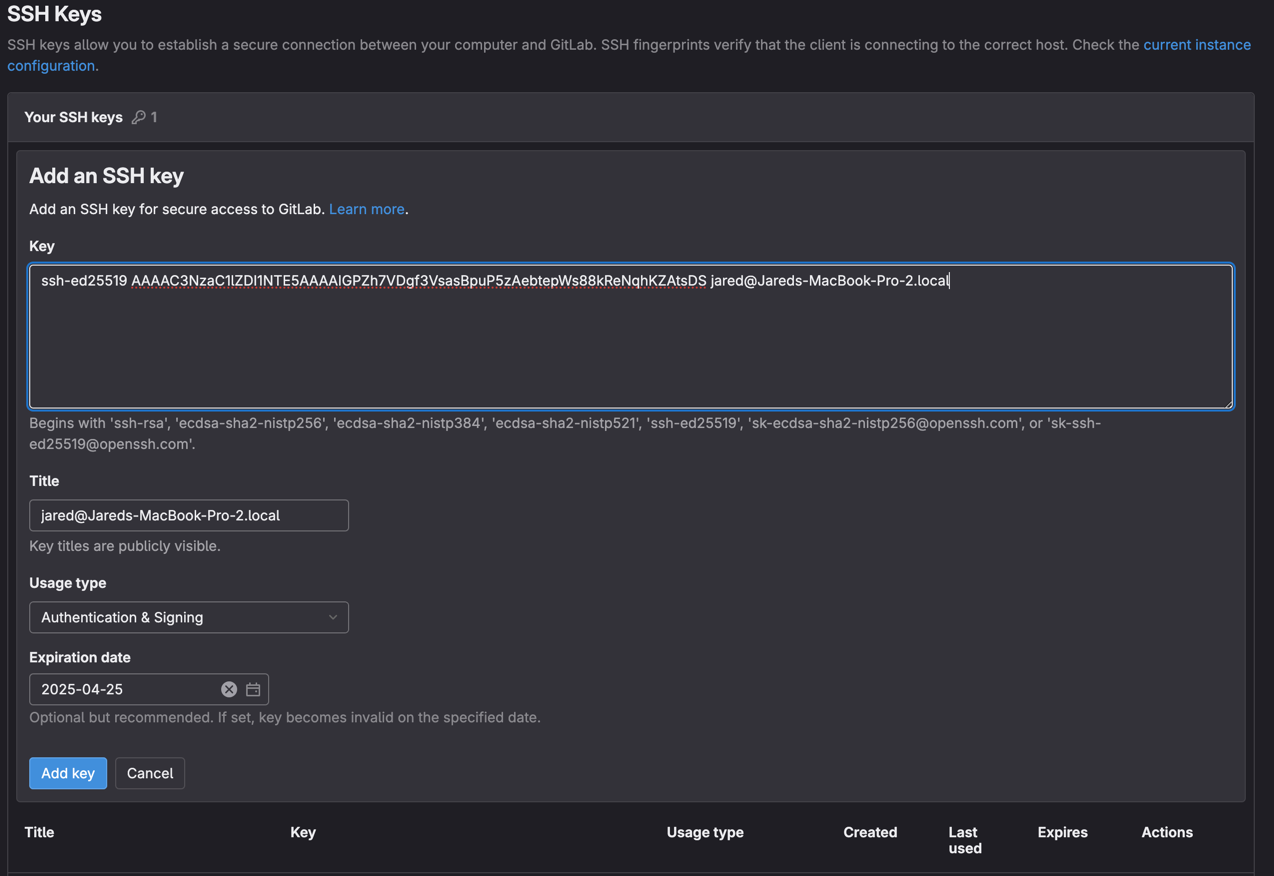Screen dimensions: 1274x876
Task: Click into the Title input field
Action: [189, 515]
